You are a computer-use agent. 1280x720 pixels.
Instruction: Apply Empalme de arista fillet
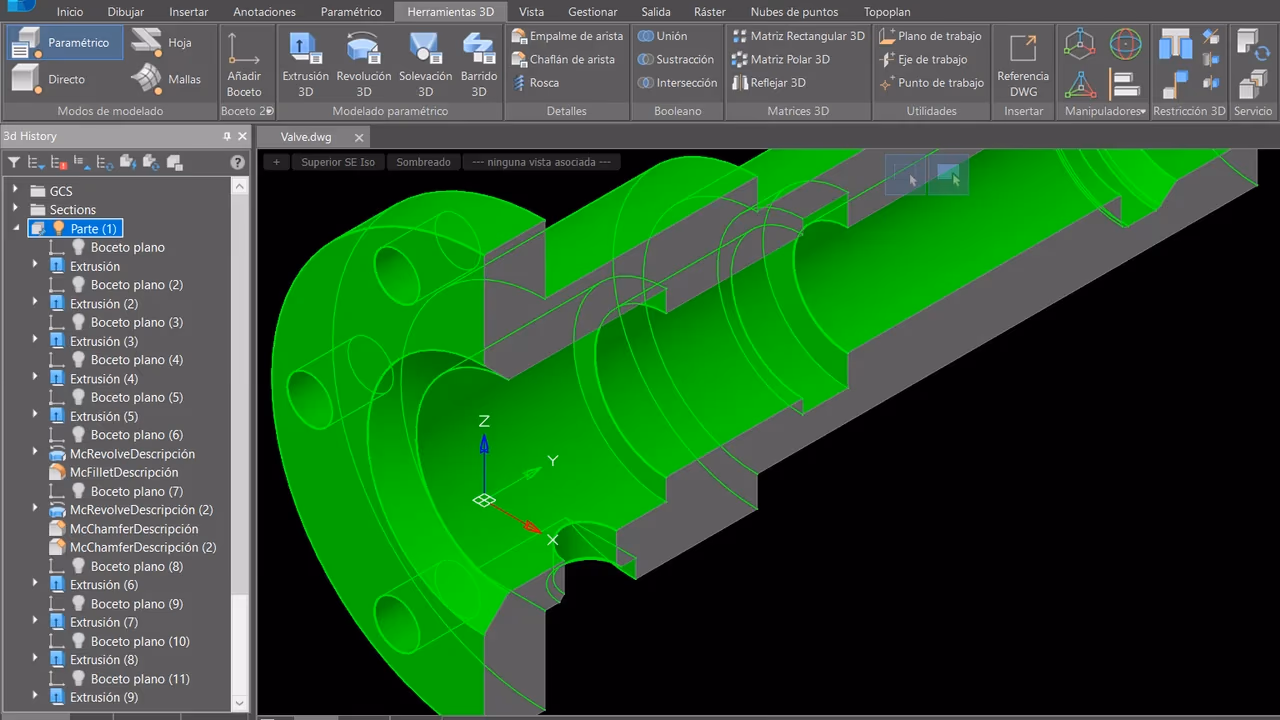click(567, 36)
